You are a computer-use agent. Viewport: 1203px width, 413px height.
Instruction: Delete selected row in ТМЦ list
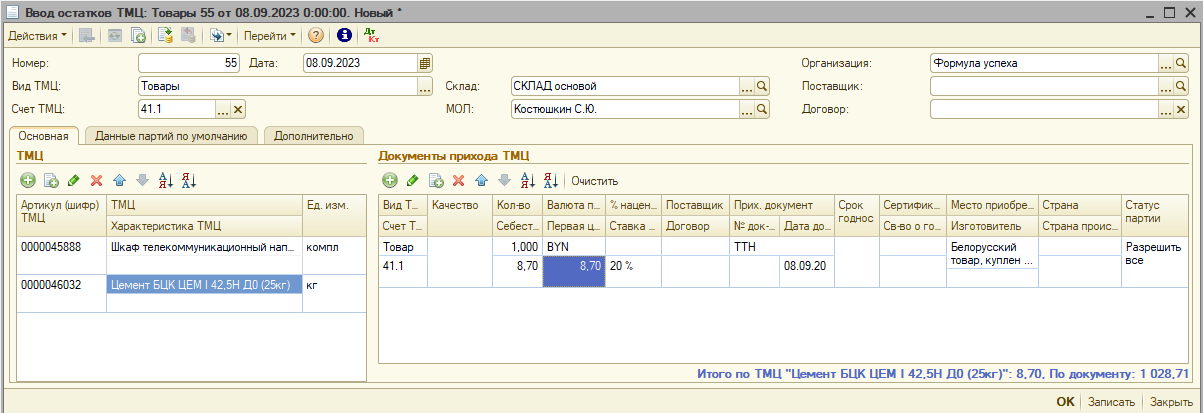coord(97,180)
